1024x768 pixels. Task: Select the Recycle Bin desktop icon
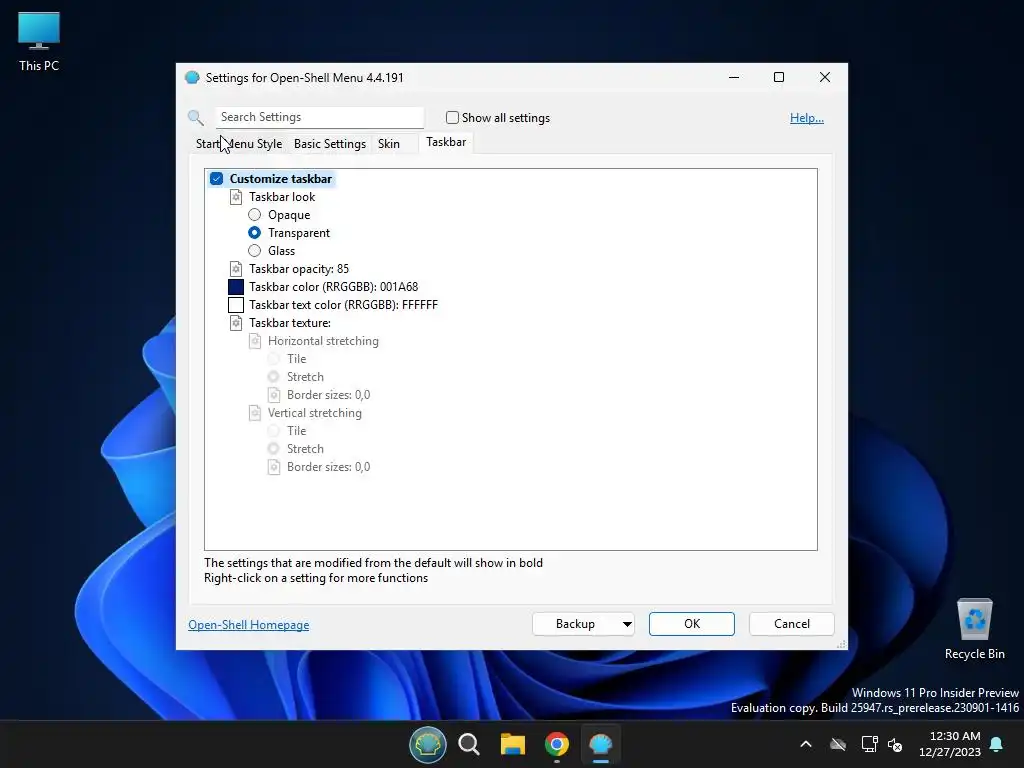point(974,629)
